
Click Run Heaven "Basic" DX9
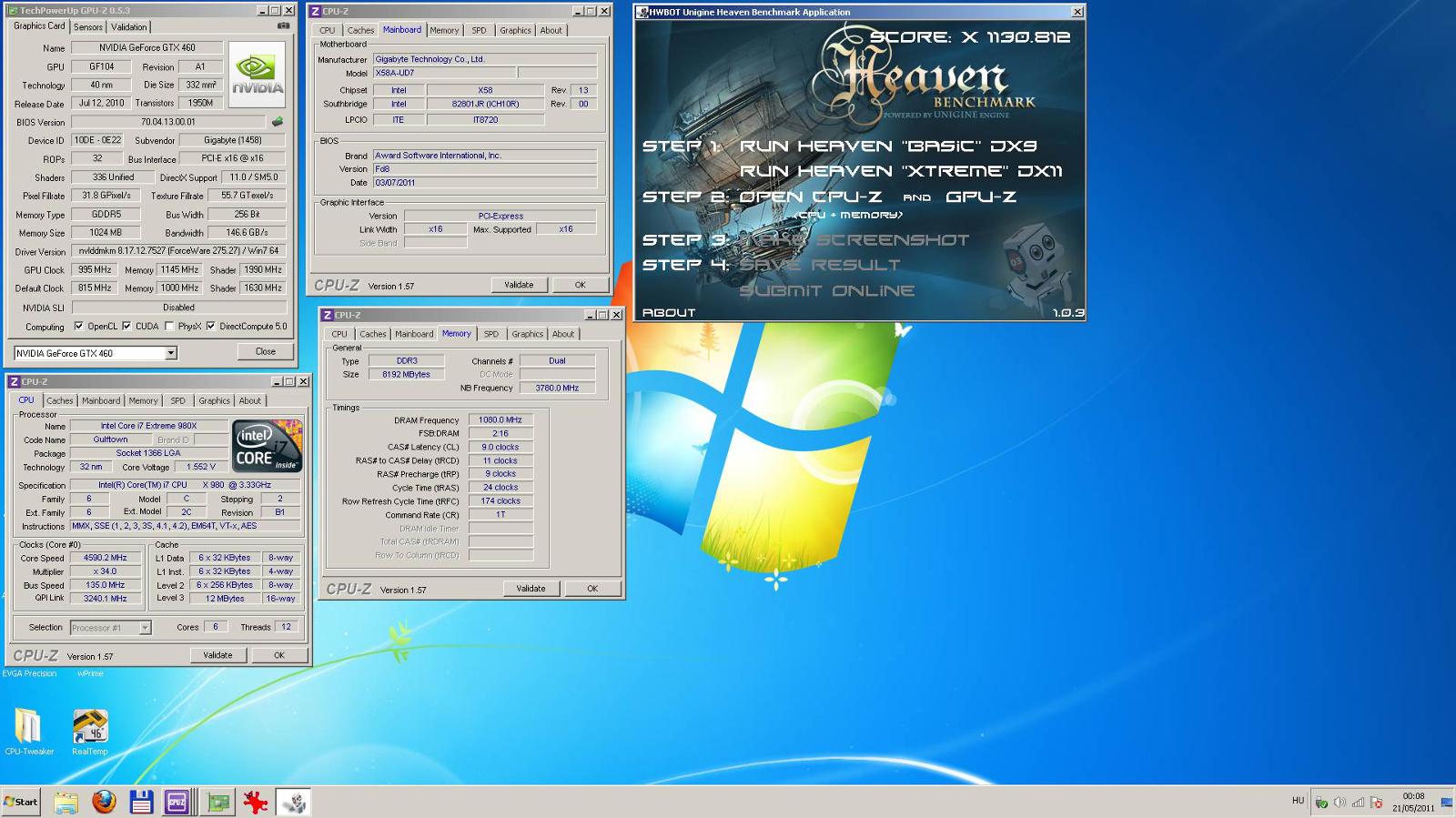point(887,146)
